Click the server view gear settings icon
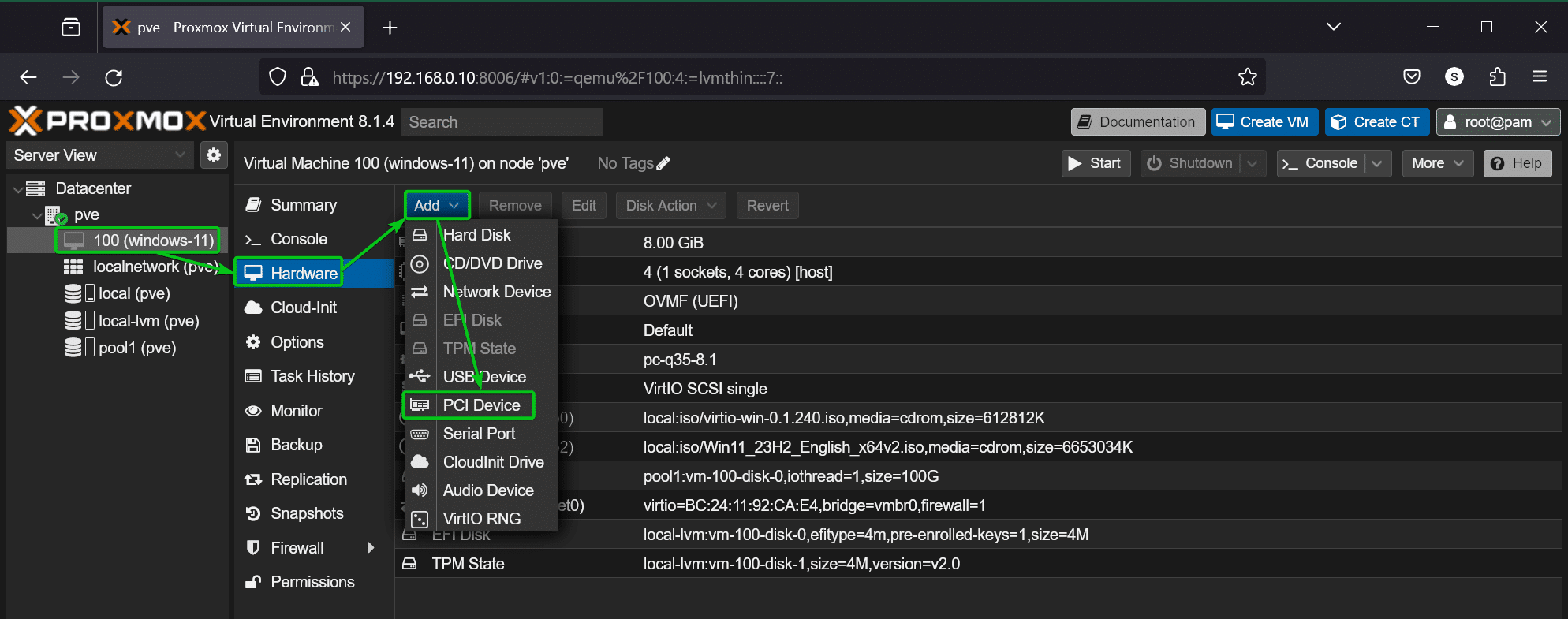Viewport: 1568px width, 619px height. [x=214, y=155]
